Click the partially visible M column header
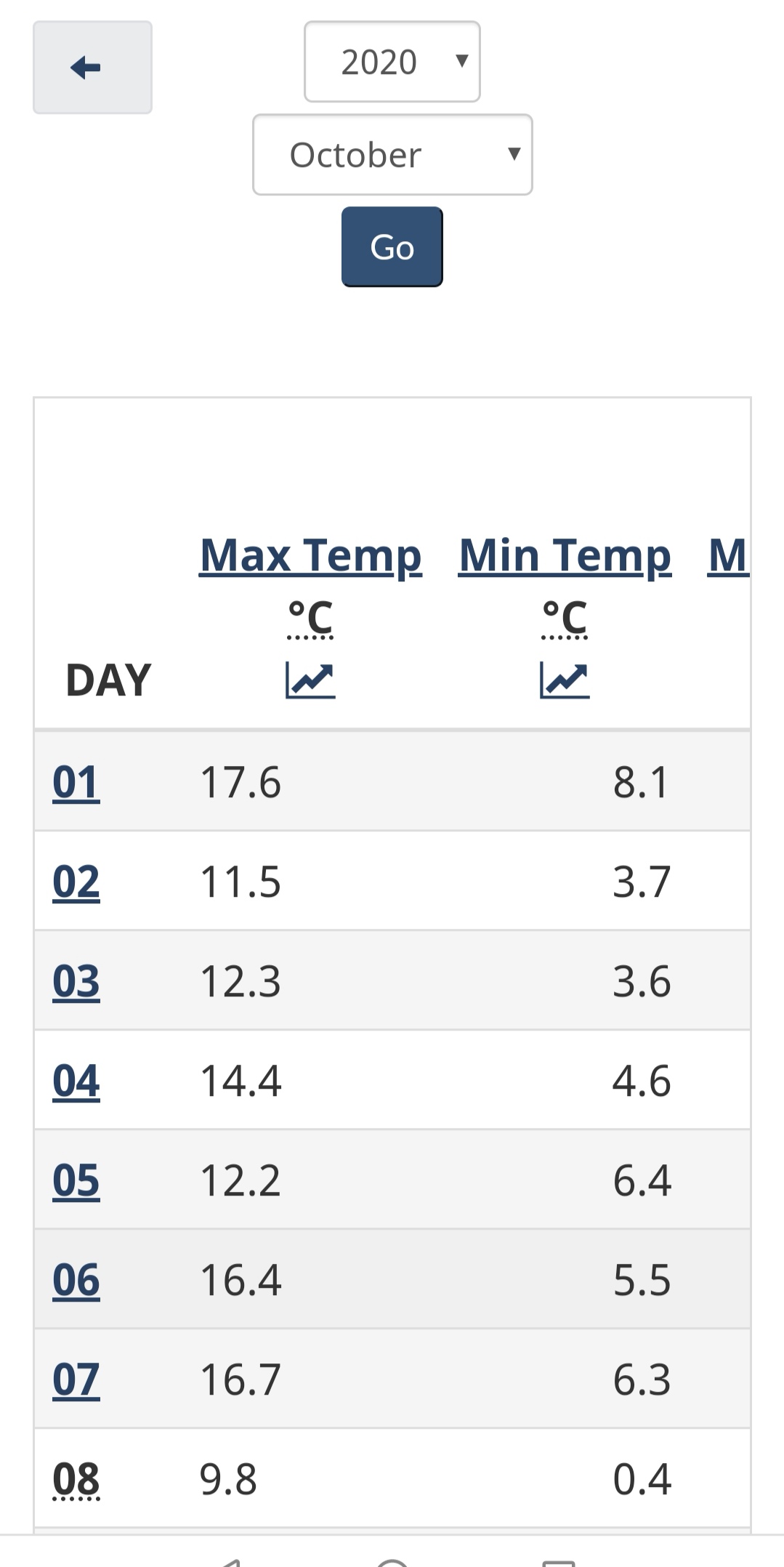784x1567 pixels. [x=728, y=556]
